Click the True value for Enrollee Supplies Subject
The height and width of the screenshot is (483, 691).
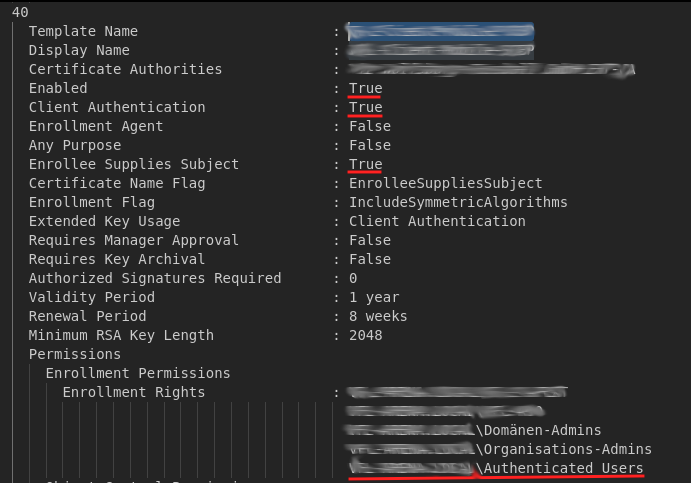pyautogui.click(x=365, y=165)
